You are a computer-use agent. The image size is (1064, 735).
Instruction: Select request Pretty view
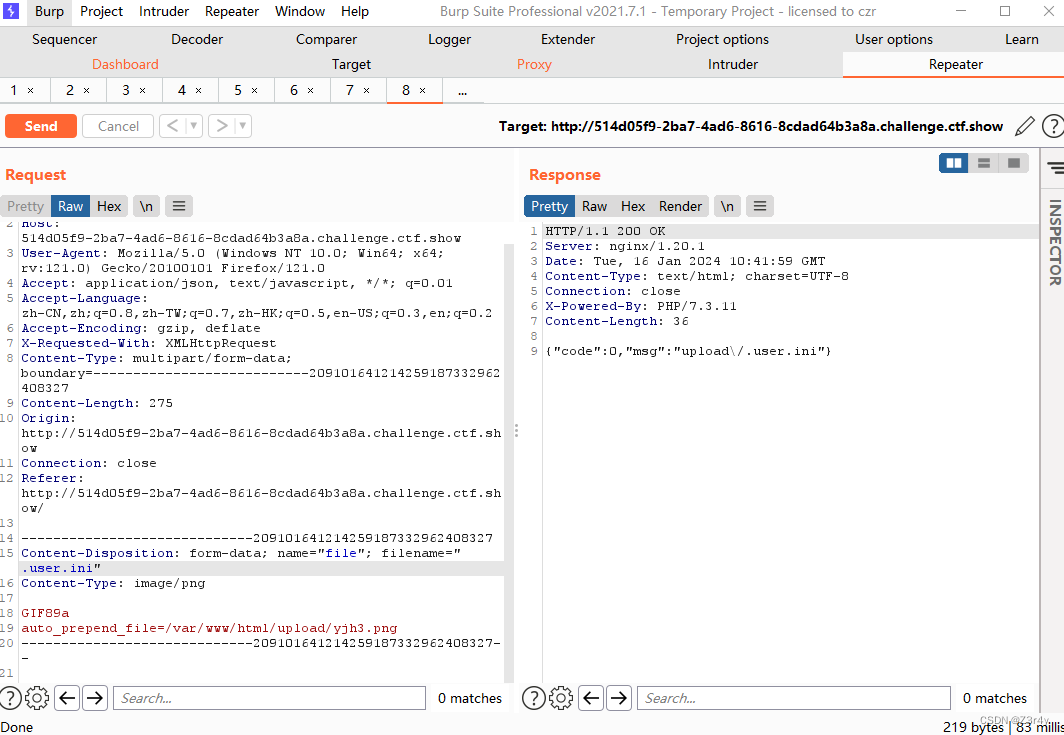click(26, 206)
